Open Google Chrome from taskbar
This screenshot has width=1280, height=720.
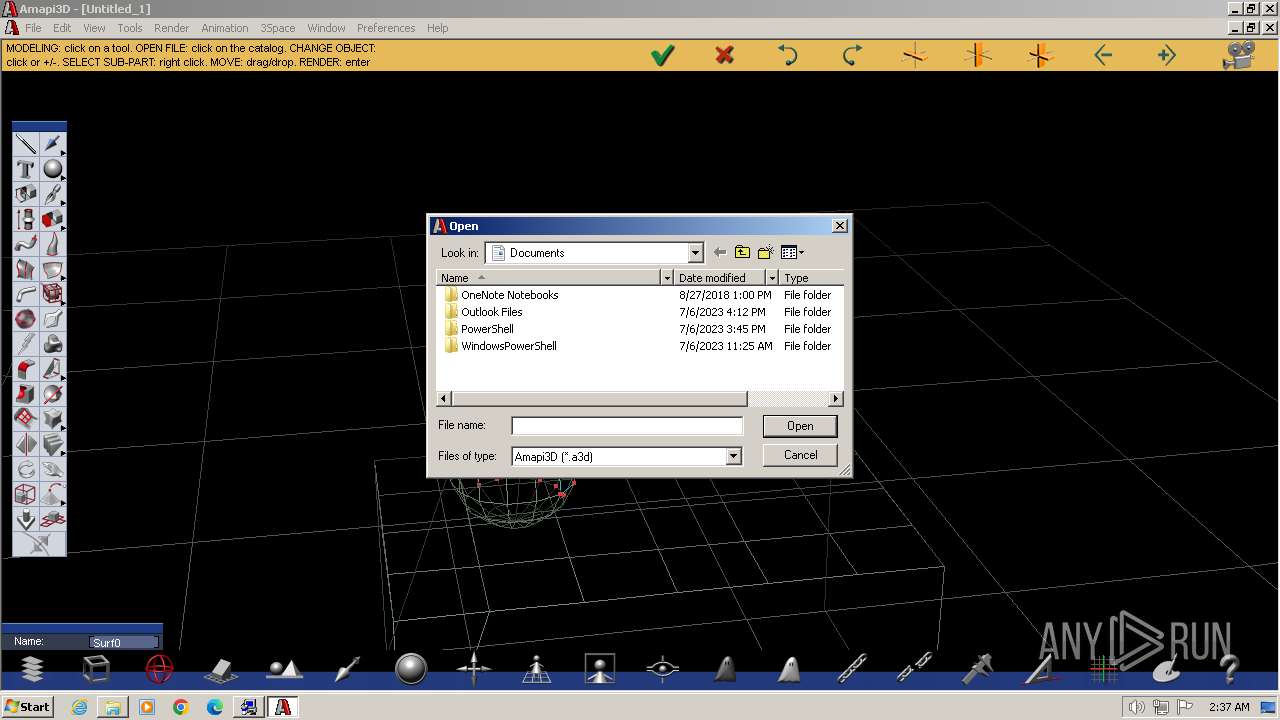(181, 707)
